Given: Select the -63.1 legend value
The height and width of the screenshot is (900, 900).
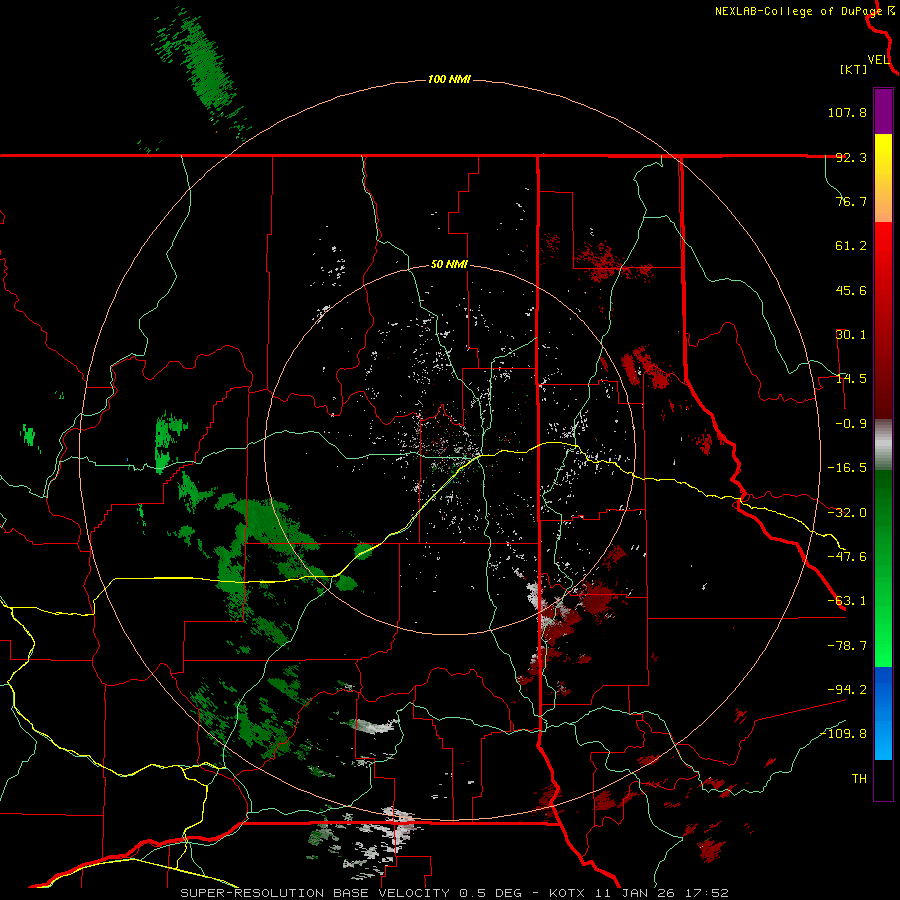Looking at the screenshot, I should pyautogui.click(x=847, y=601).
